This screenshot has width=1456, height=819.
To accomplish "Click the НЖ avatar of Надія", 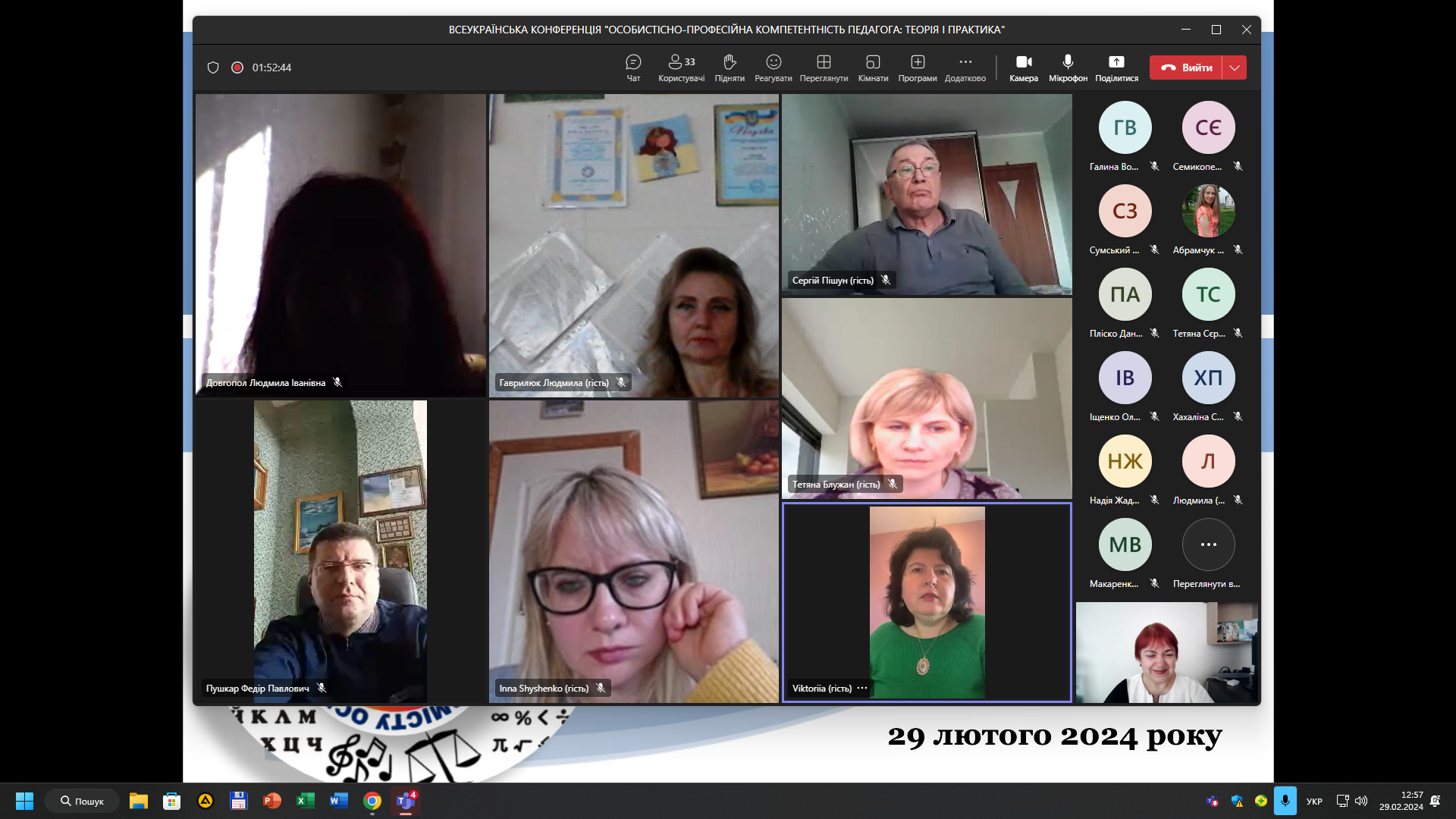I will [1125, 461].
